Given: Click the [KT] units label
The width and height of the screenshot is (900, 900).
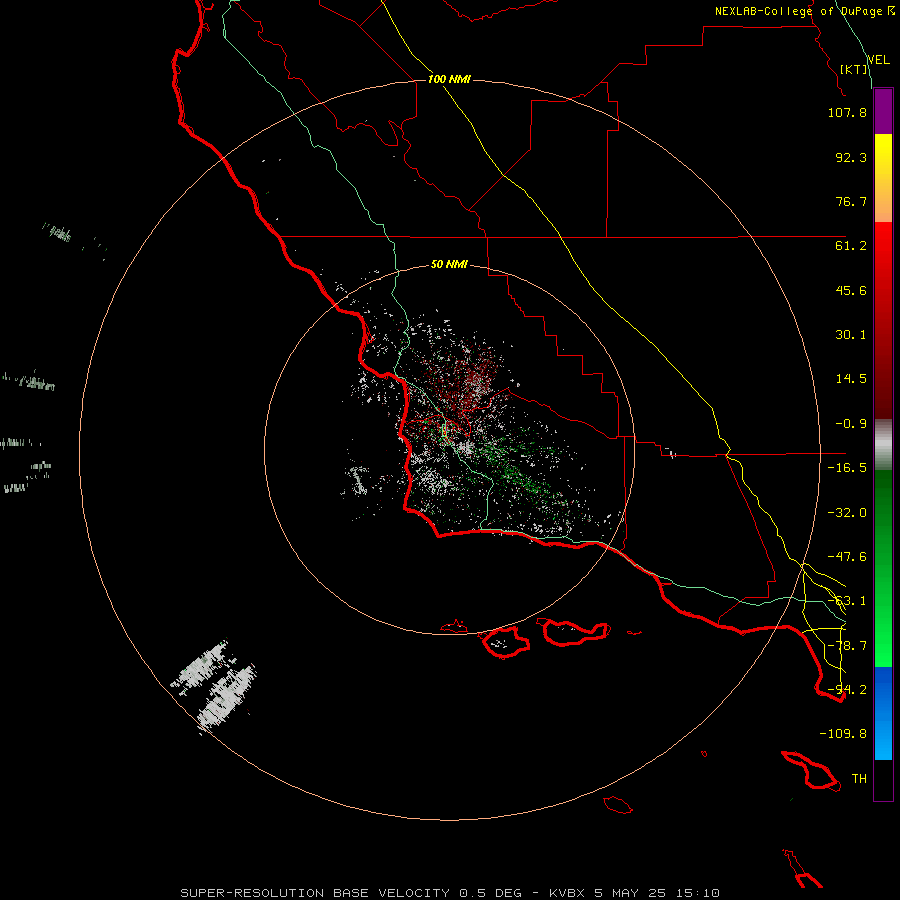Looking at the screenshot, I should 854,69.
